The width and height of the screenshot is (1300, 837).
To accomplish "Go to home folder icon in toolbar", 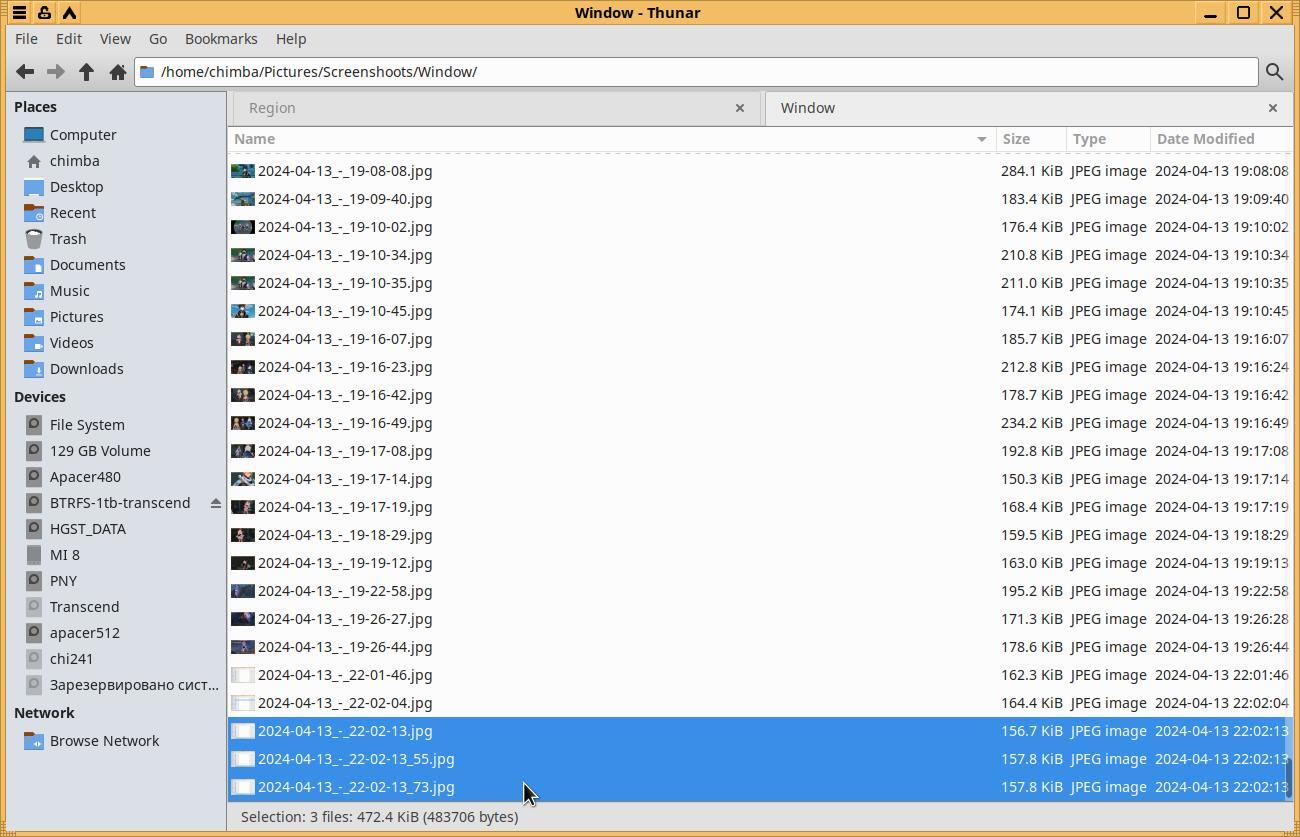I will tap(118, 72).
